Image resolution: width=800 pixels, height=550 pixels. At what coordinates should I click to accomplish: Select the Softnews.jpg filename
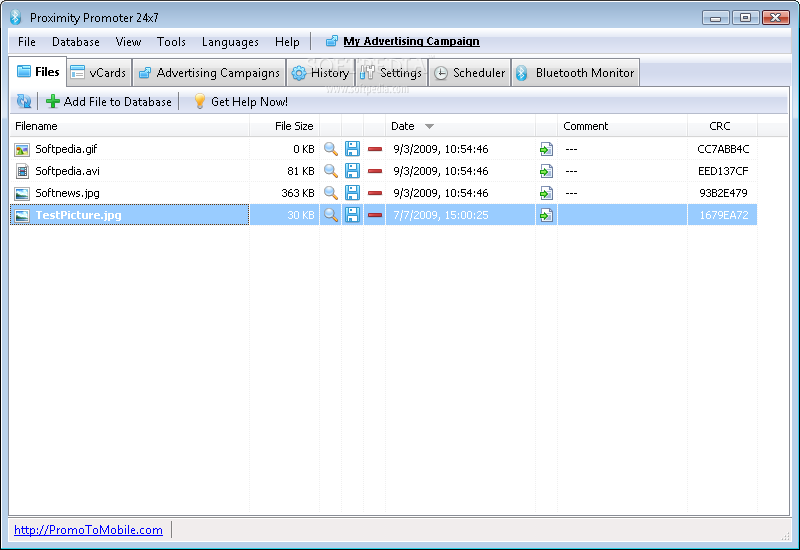tap(67, 193)
